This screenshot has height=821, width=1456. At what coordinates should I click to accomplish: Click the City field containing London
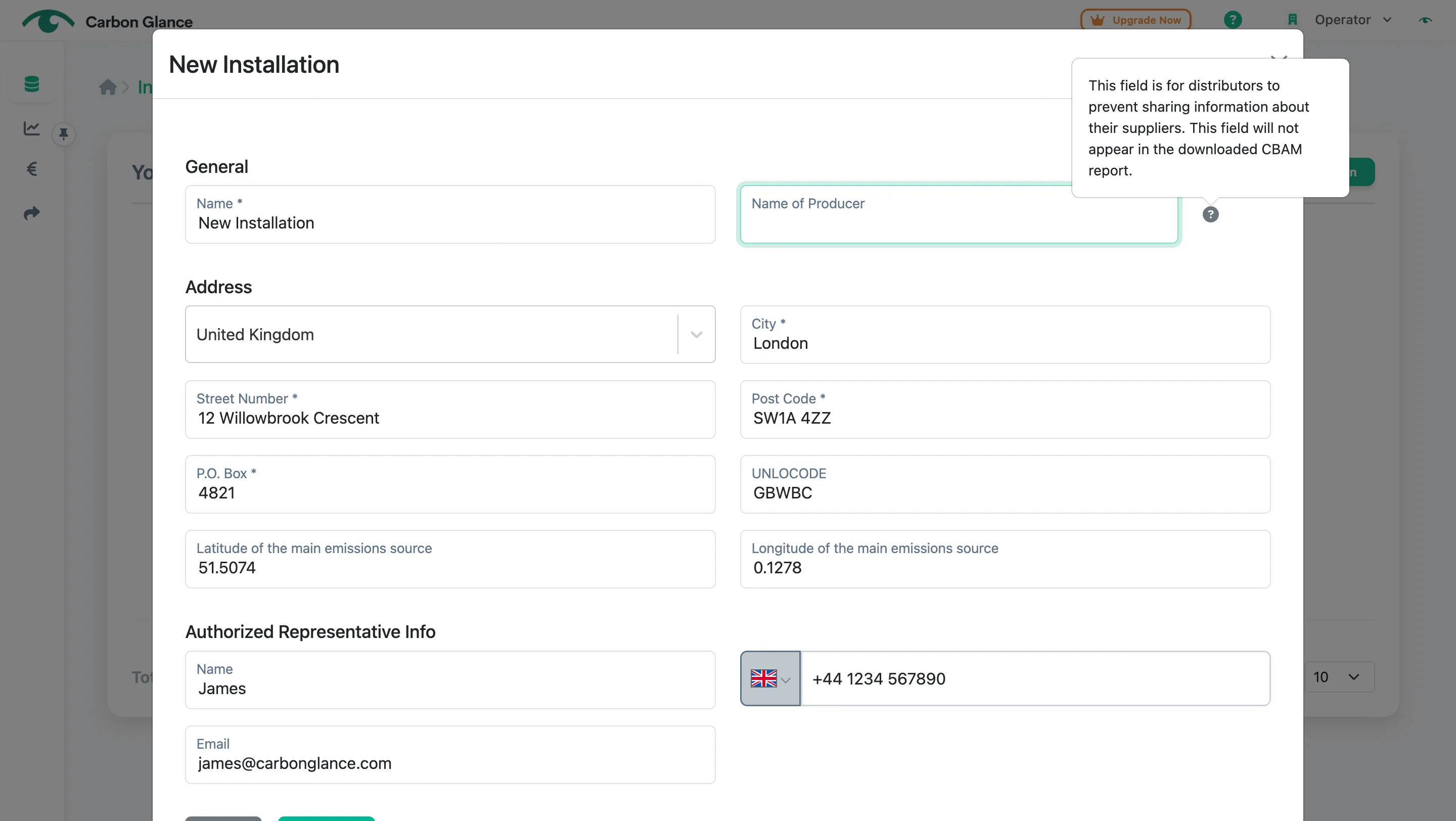coord(1005,335)
